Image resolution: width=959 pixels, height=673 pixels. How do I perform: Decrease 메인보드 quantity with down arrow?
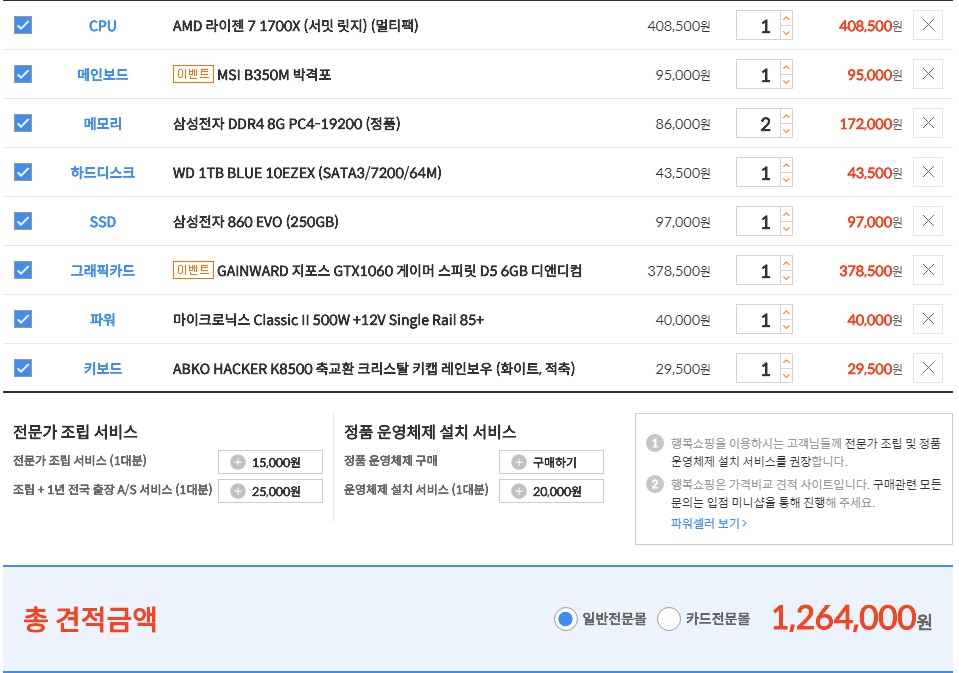pyautogui.click(x=787, y=81)
